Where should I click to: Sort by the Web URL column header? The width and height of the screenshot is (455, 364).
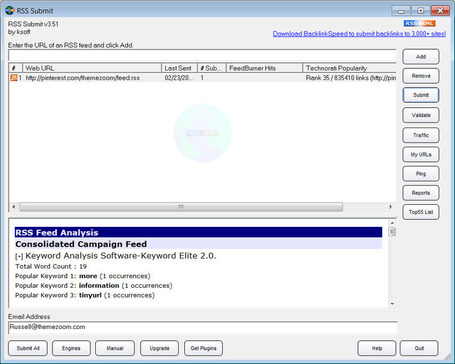[x=92, y=68]
